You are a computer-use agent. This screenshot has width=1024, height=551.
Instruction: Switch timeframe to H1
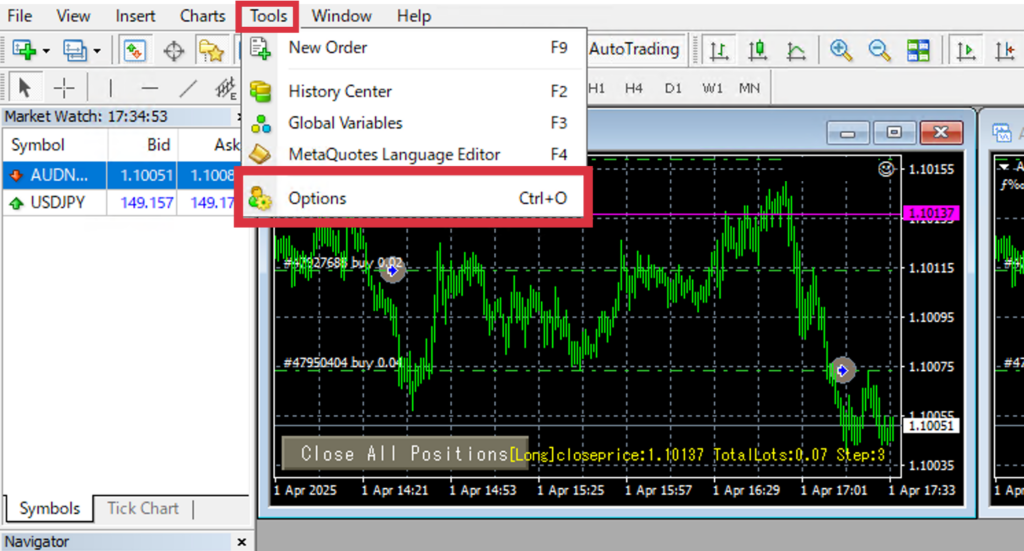click(596, 88)
